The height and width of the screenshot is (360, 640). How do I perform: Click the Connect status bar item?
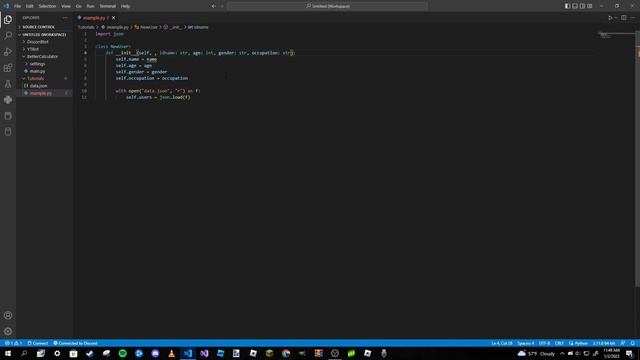(38, 343)
